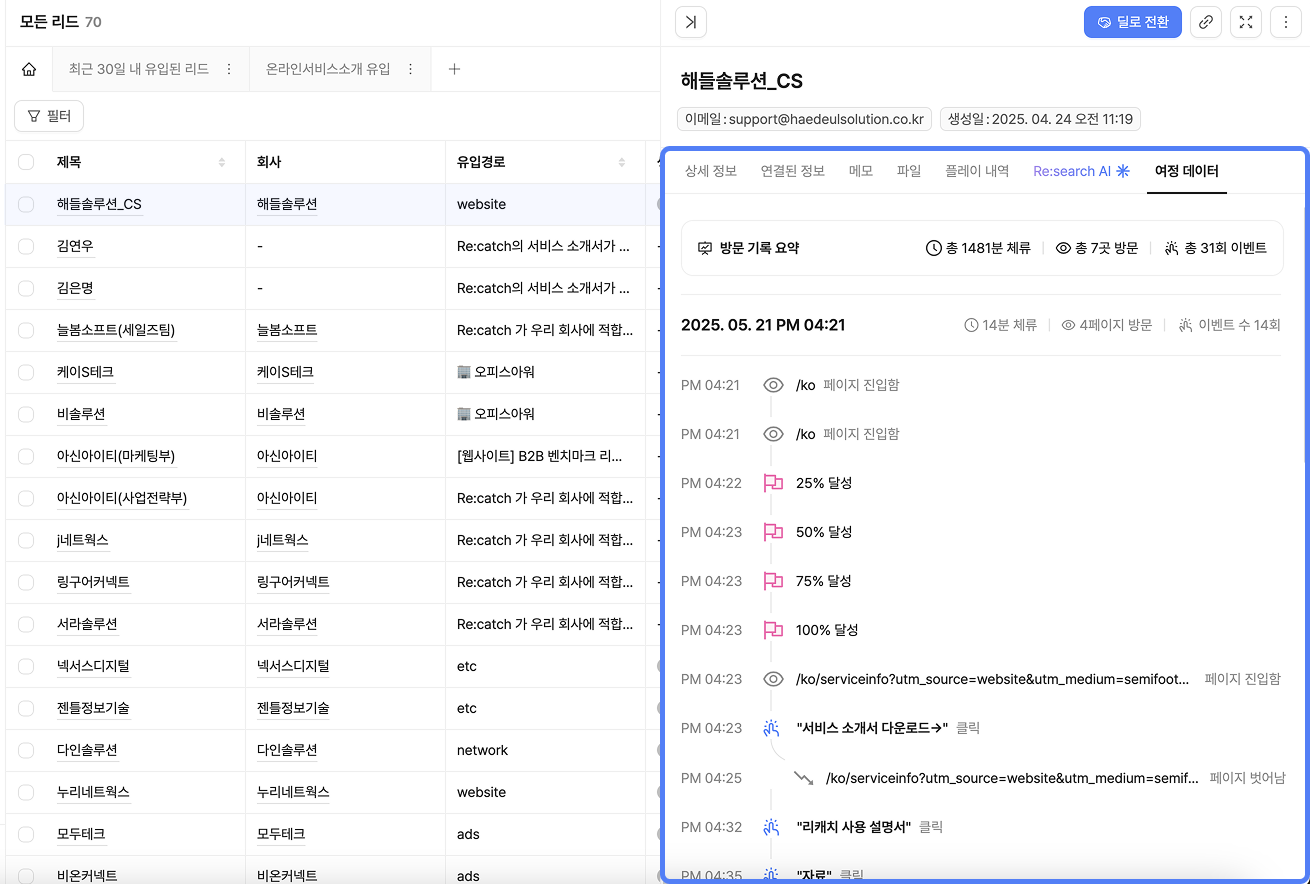Copy link with the chain icon
Screen dimensions: 1310x884
point(1206,22)
